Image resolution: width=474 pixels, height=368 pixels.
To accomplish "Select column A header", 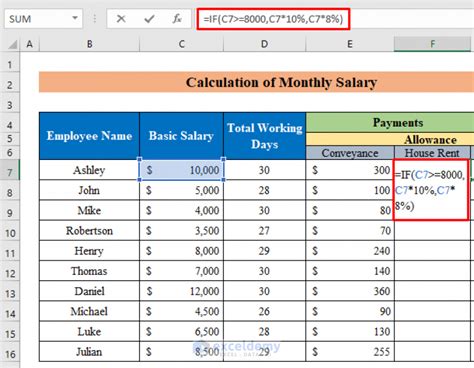I will [x=30, y=44].
